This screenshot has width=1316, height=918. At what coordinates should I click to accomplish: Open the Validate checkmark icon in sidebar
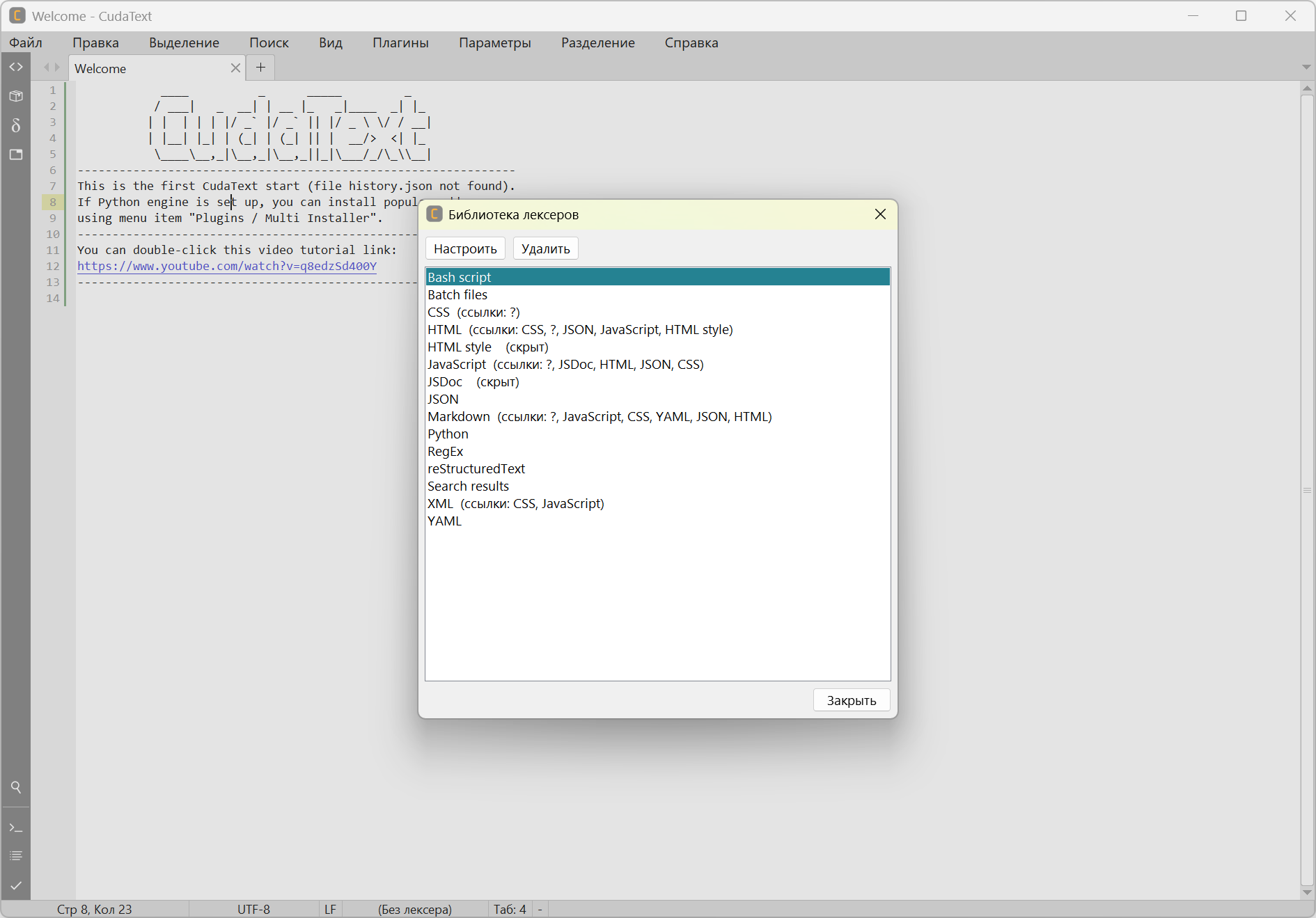(16, 885)
